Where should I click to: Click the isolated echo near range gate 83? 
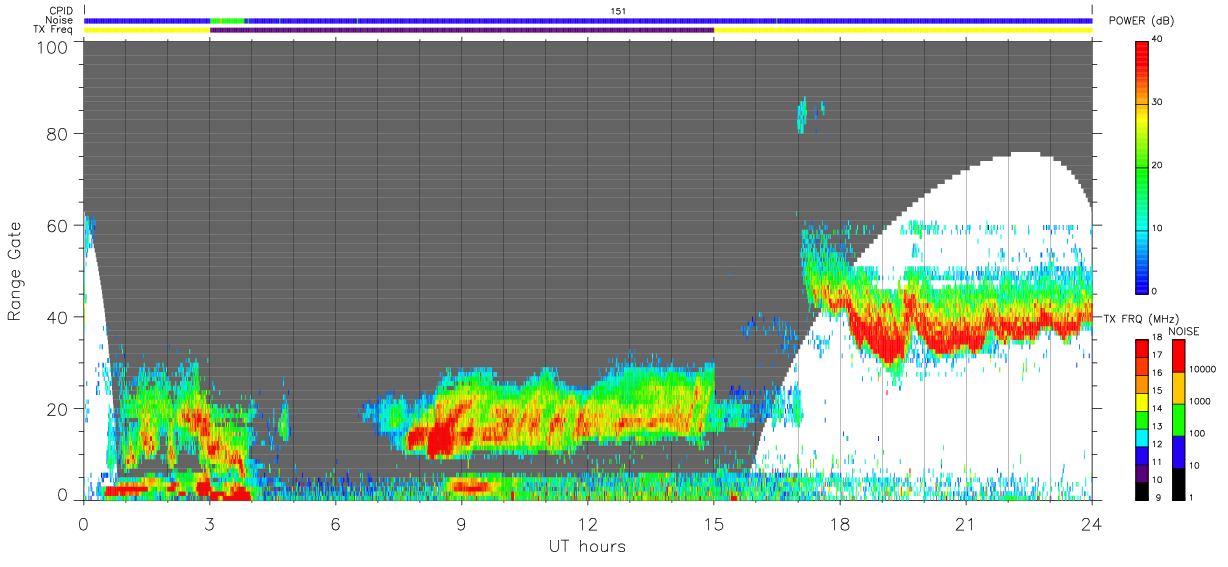pyautogui.click(x=802, y=115)
